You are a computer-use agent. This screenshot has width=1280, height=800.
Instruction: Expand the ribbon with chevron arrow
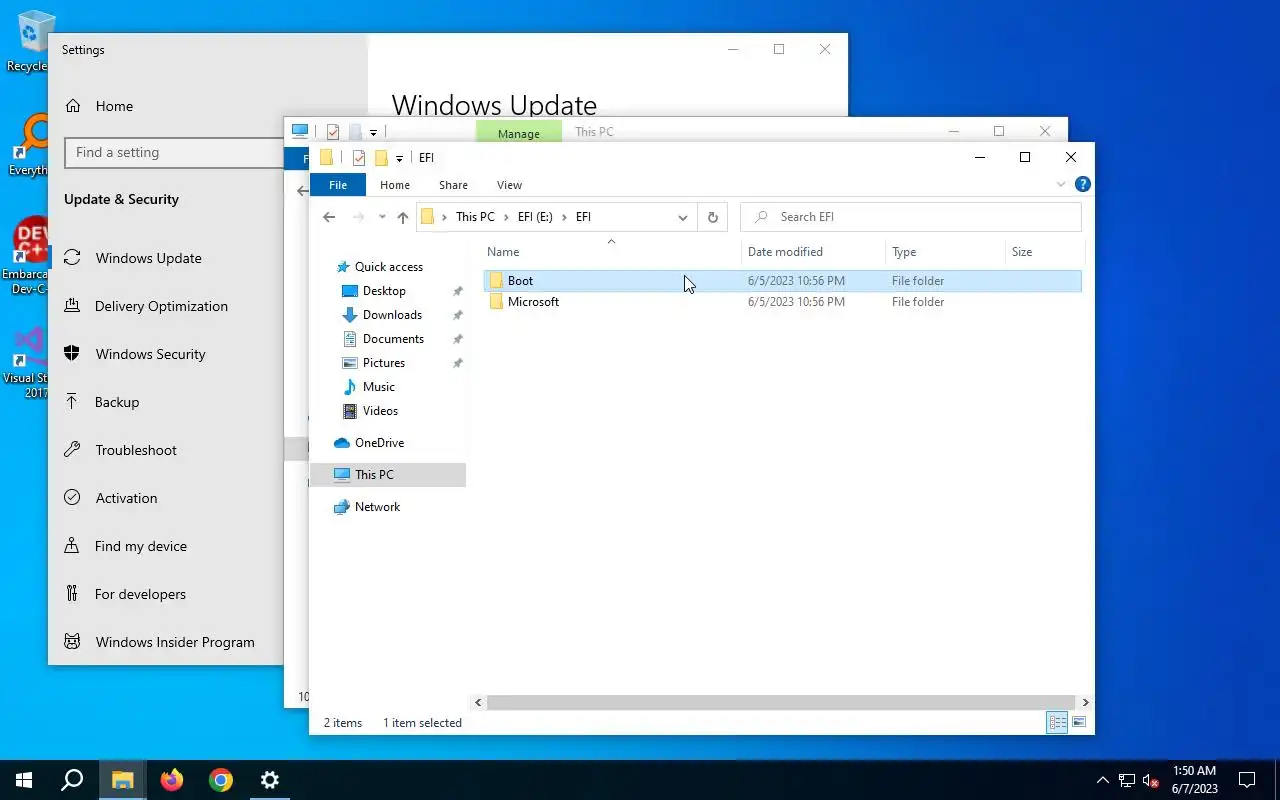[1061, 184]
